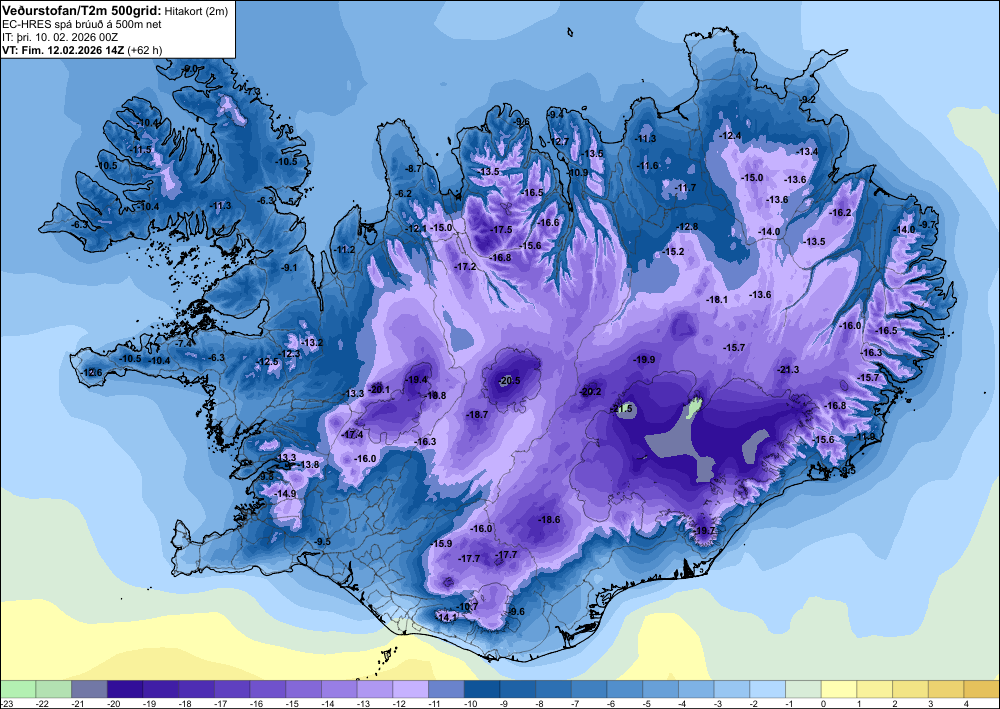Click the -20.2 temperature label

pos(591,391)
